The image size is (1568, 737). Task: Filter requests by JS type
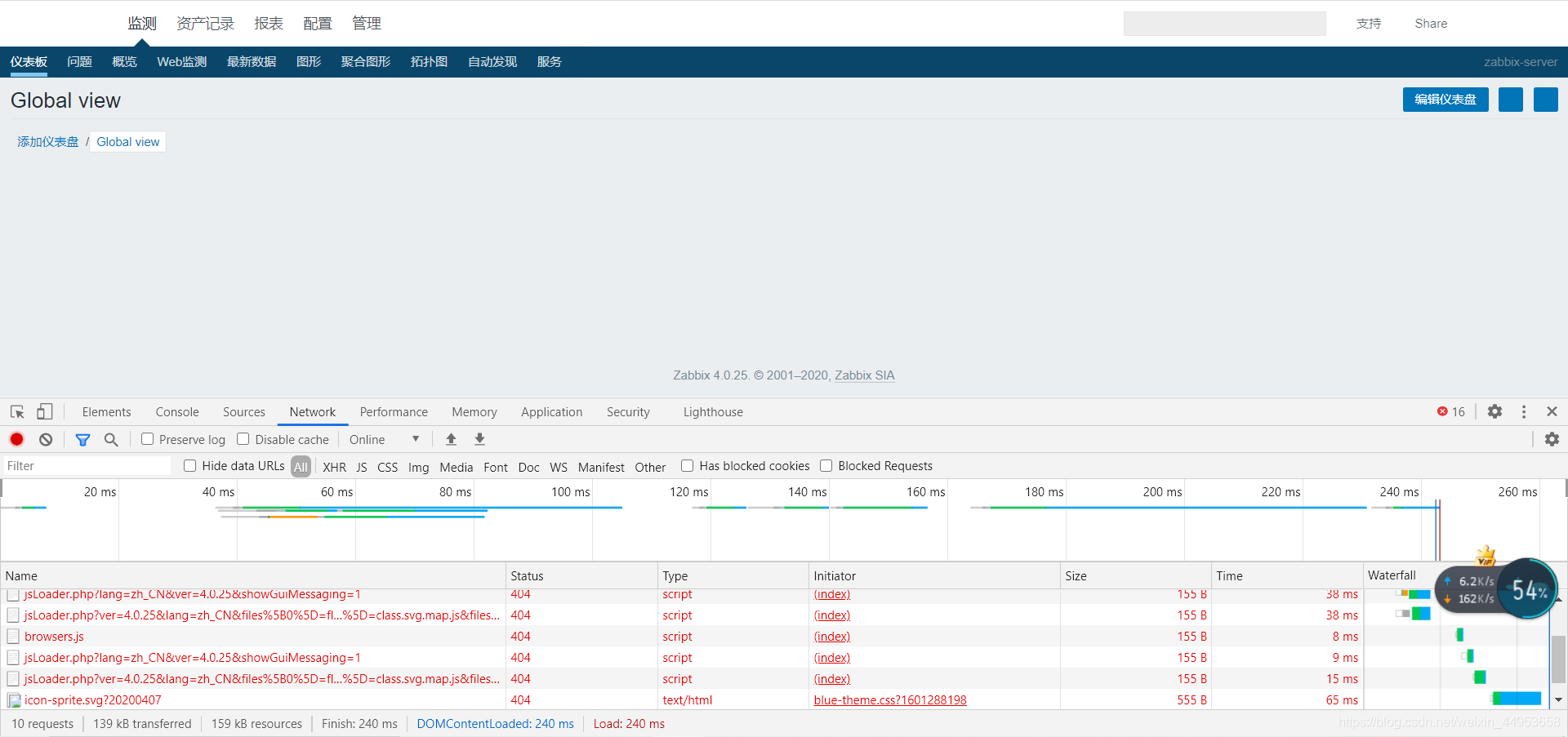point(362,467)
